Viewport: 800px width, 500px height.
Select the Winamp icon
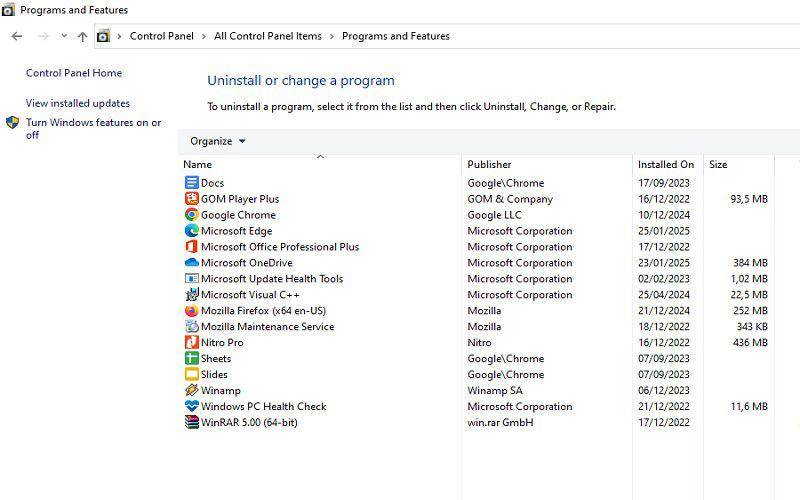191,390
